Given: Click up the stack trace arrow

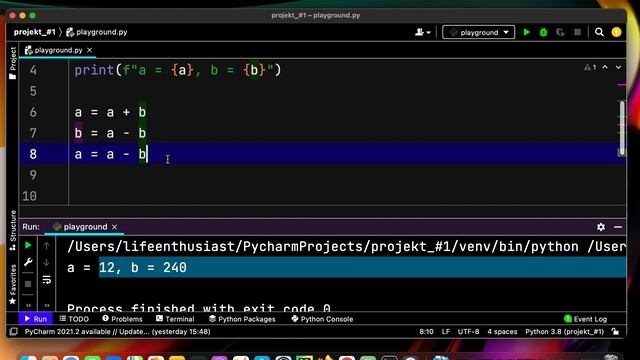Looking at the screenshot, I should click(47, 245).
